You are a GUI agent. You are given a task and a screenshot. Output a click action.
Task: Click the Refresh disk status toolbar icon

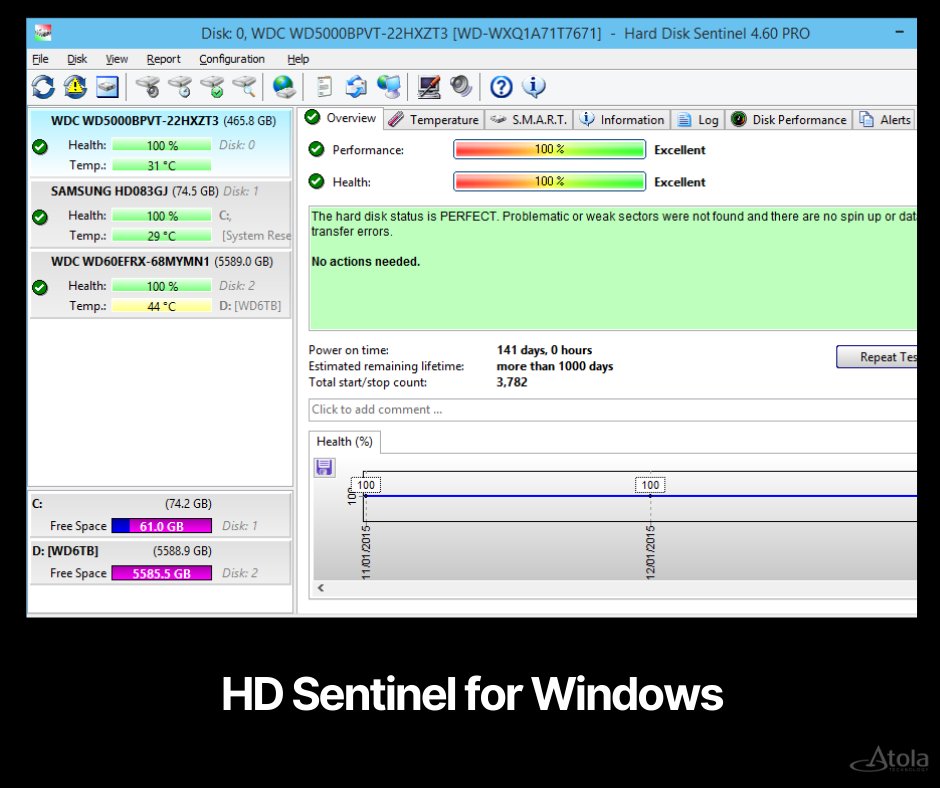point(43,87)
